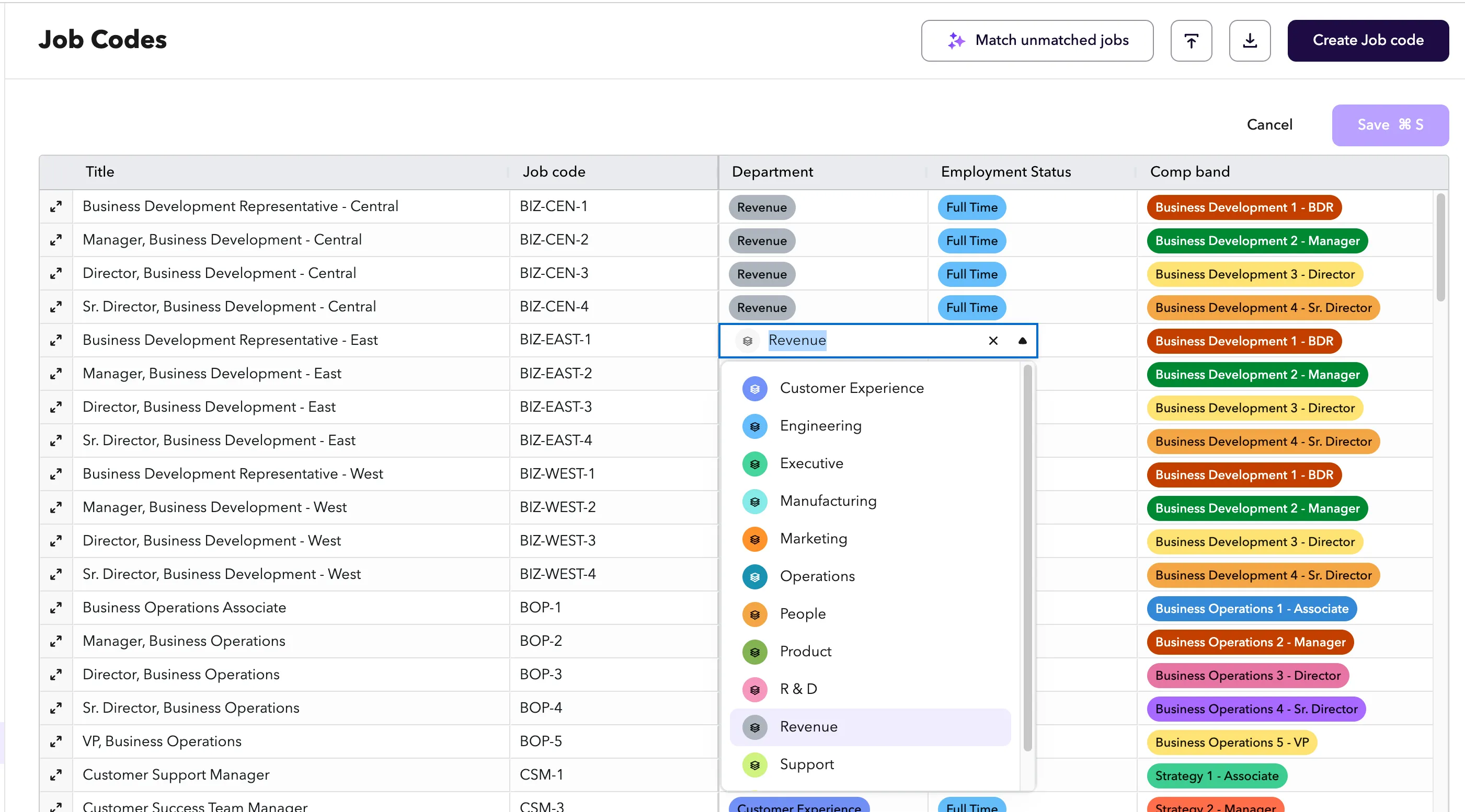The width and height of the screenshot is (1465, 812).
Task: Open Full Time tag for BIZ-CEN-2 row
Action: 971,241
